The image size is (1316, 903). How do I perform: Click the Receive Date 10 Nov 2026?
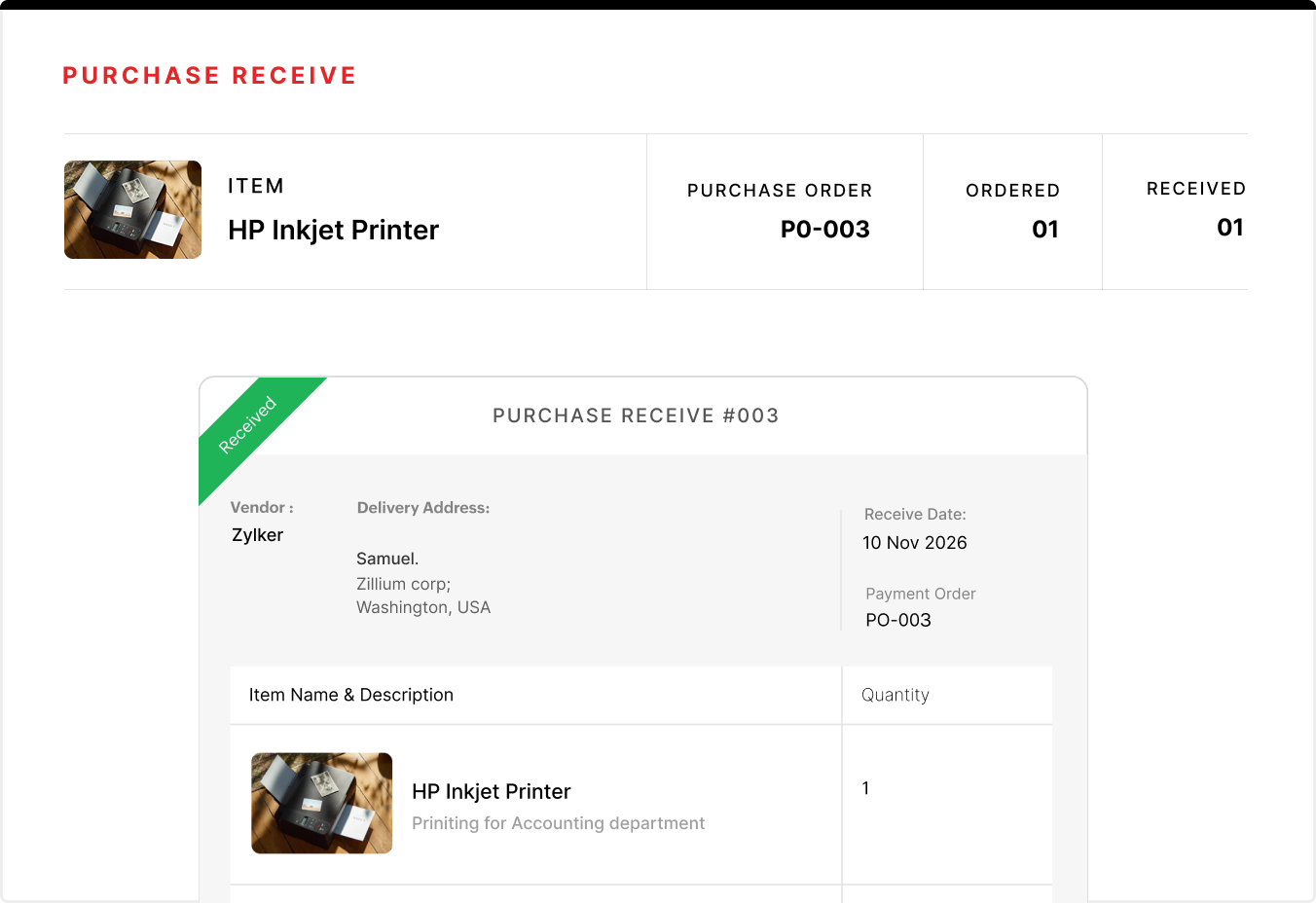click(x=914, y=543)
